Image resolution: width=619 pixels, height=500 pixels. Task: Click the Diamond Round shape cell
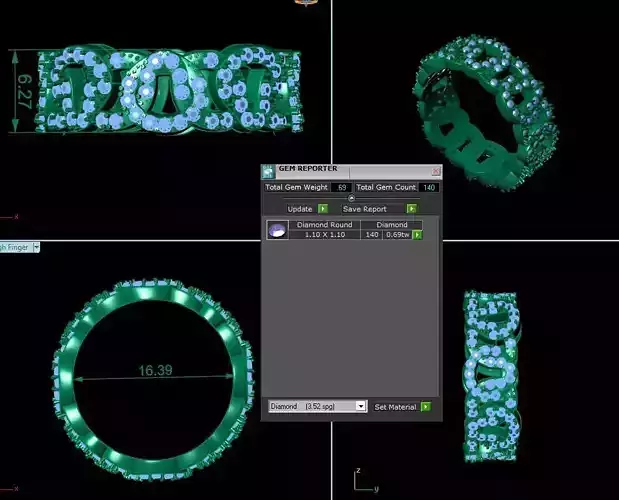click(325, 225)
